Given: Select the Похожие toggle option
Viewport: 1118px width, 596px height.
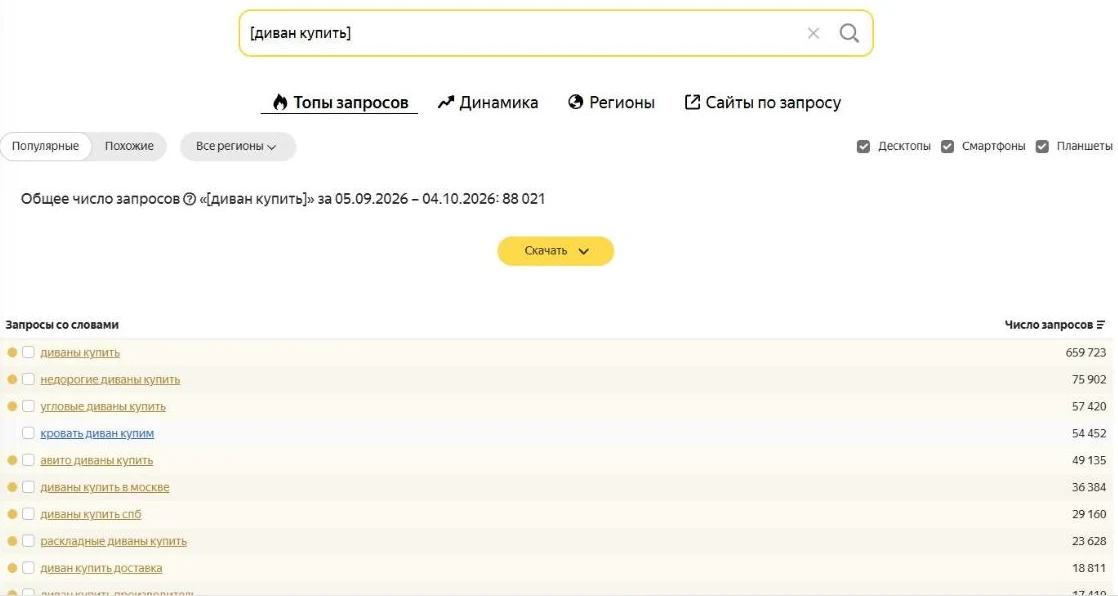Looking at the screenshot, I should pos(129,146).
